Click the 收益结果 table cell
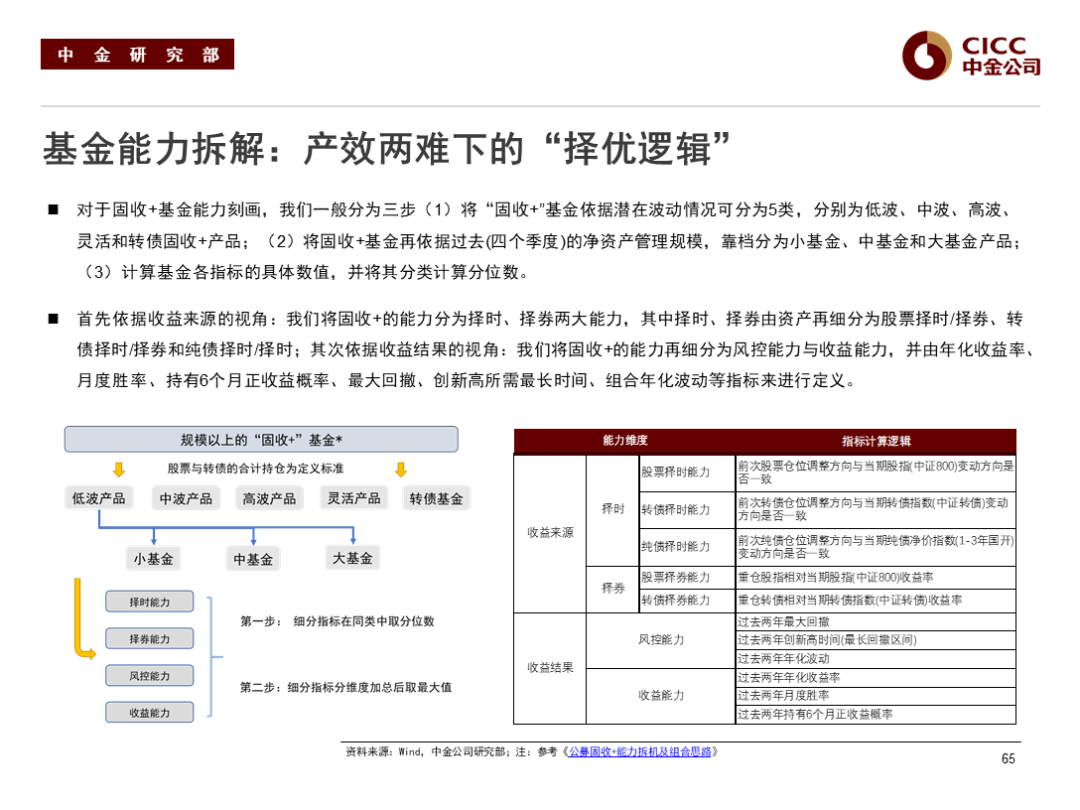 point(550,667)
